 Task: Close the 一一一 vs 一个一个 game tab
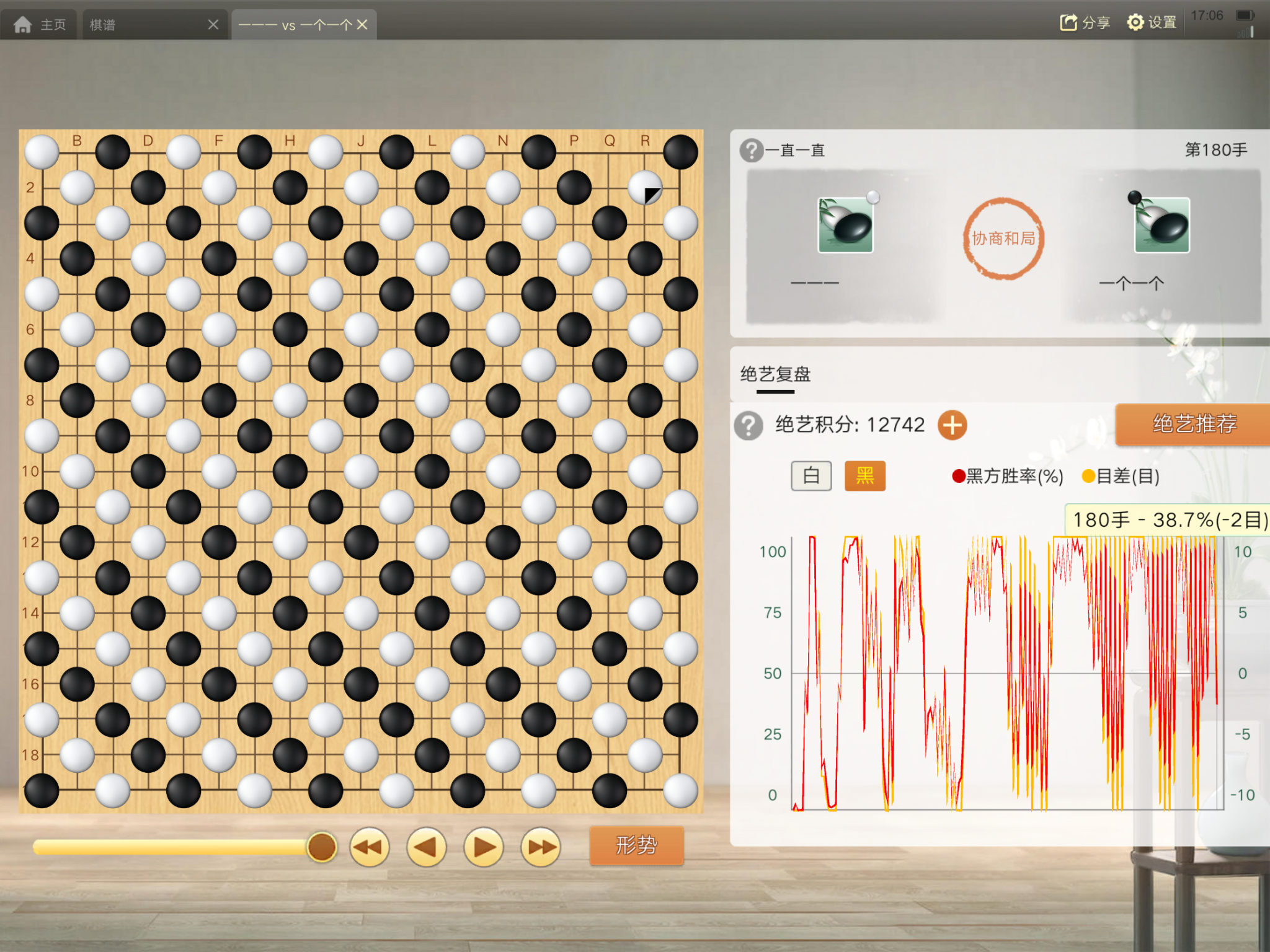pos(363,25)
